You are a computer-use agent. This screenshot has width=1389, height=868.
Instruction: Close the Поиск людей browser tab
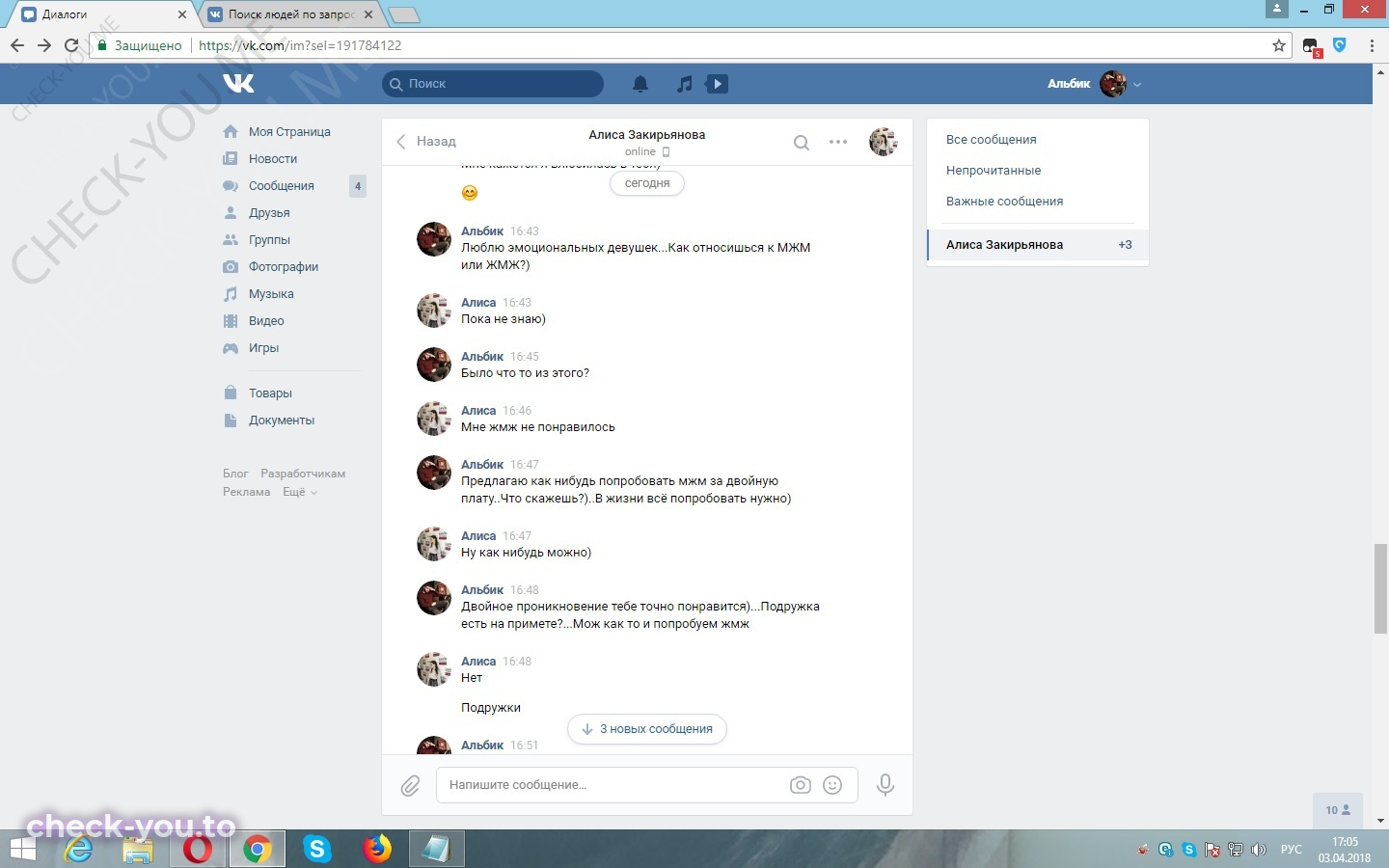(368, 14)
